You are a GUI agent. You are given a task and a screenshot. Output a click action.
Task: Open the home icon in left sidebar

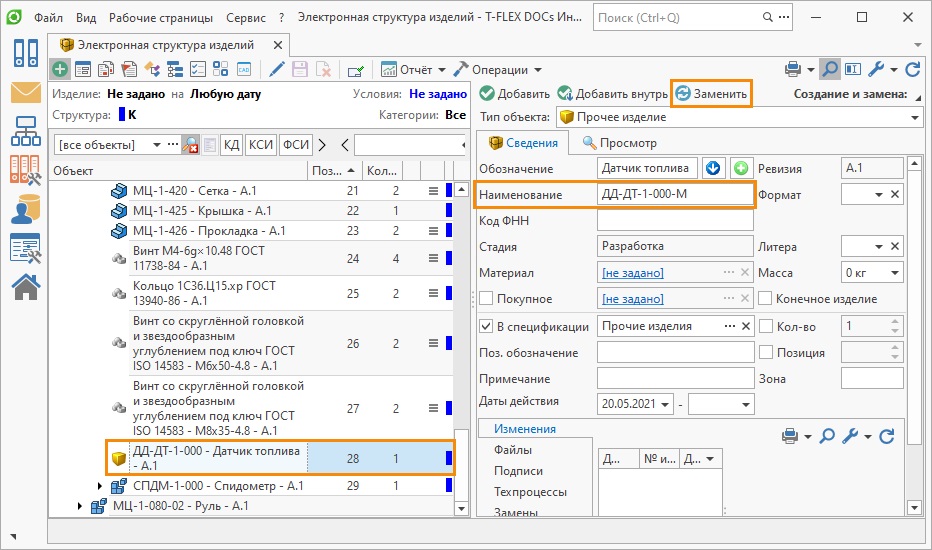pos(25,286)
